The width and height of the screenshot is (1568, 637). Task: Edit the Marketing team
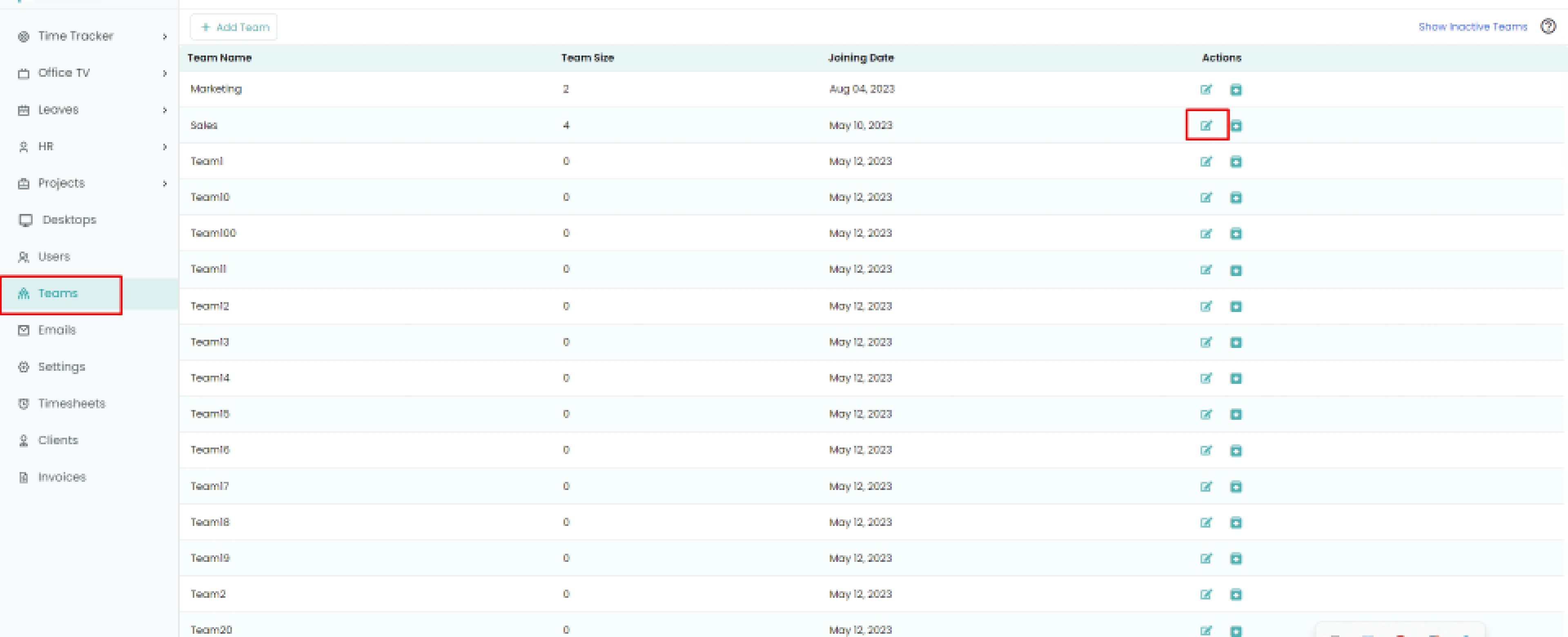point(1206,89)
